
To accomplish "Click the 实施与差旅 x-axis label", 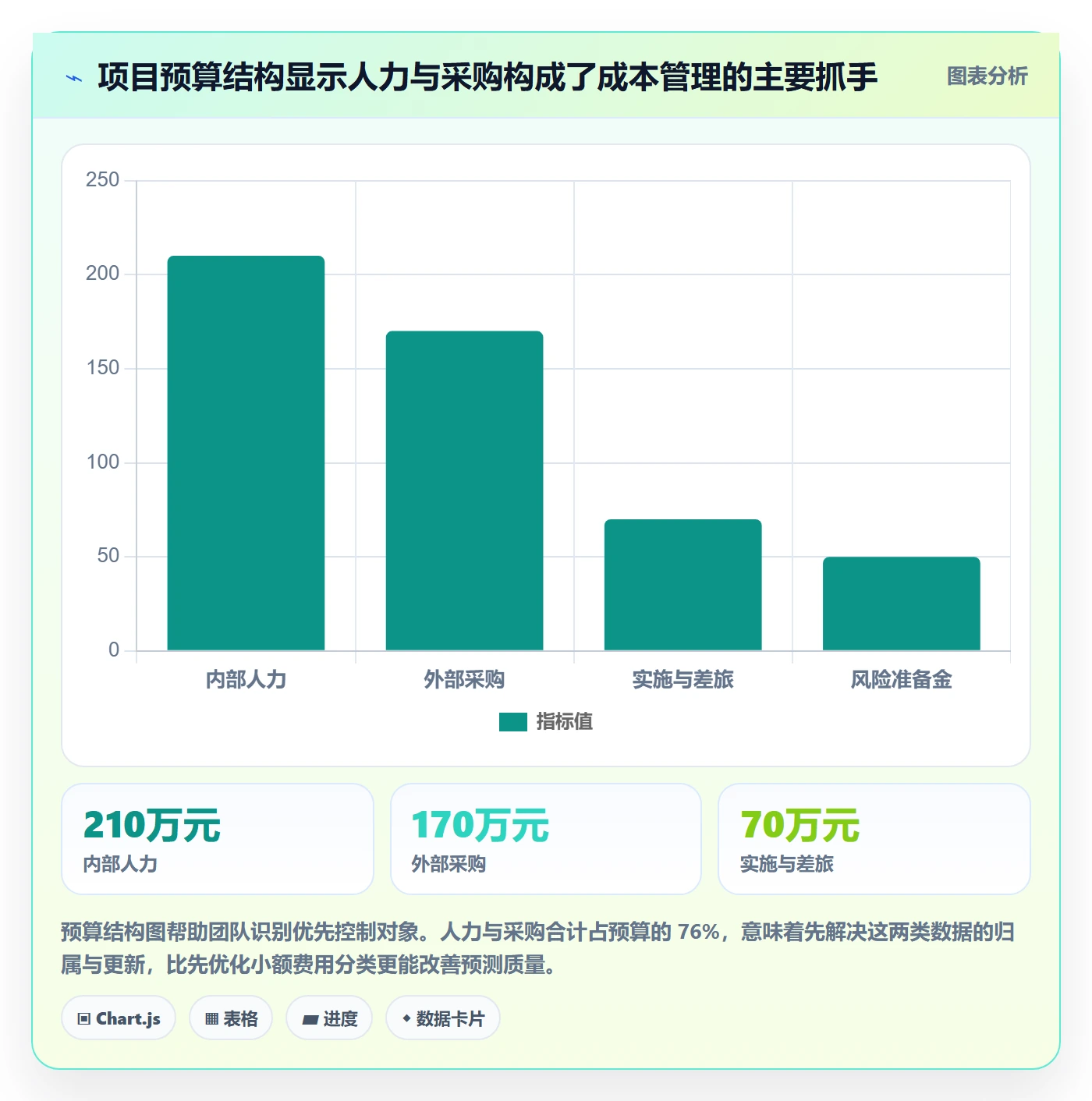I will pyautogui.click(x=682, y=680).
